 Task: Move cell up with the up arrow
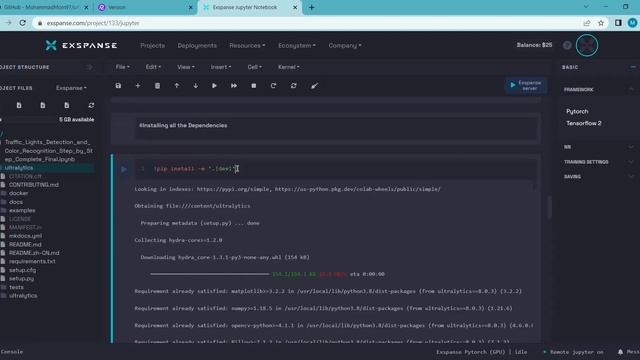176,86
